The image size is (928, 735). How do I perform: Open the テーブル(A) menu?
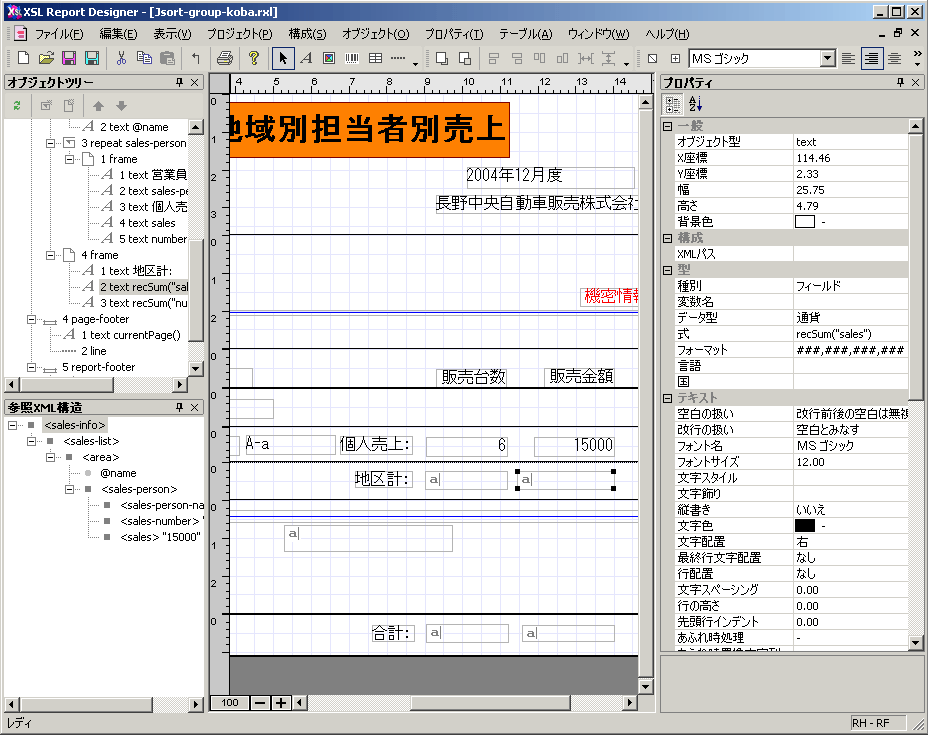click(526, 34)
